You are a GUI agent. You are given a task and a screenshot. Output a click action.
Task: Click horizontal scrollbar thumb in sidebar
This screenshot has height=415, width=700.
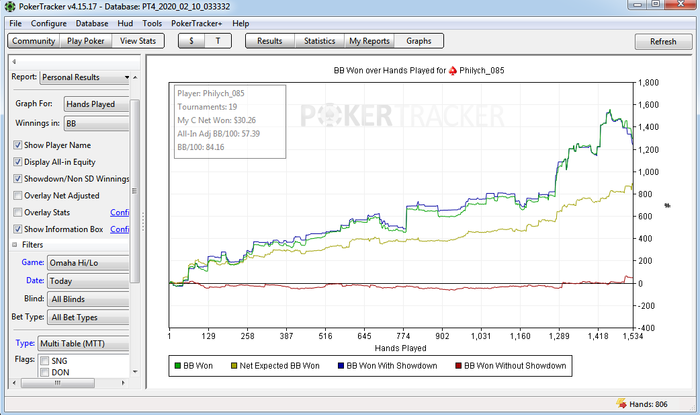pos(58,383)
